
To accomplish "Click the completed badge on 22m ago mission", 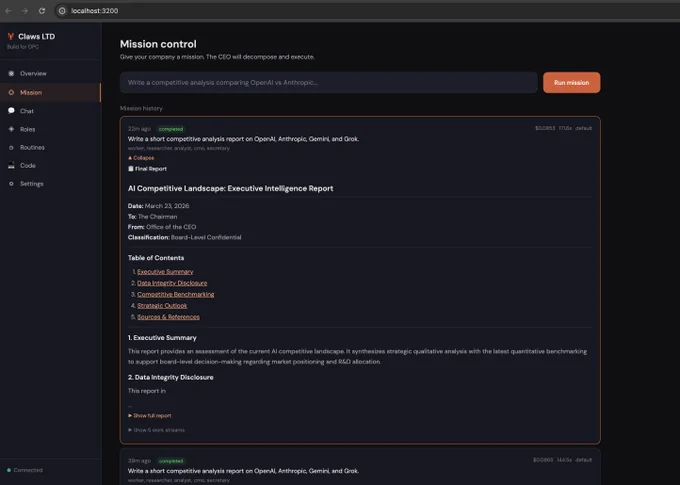I will (x=171, y=129).
